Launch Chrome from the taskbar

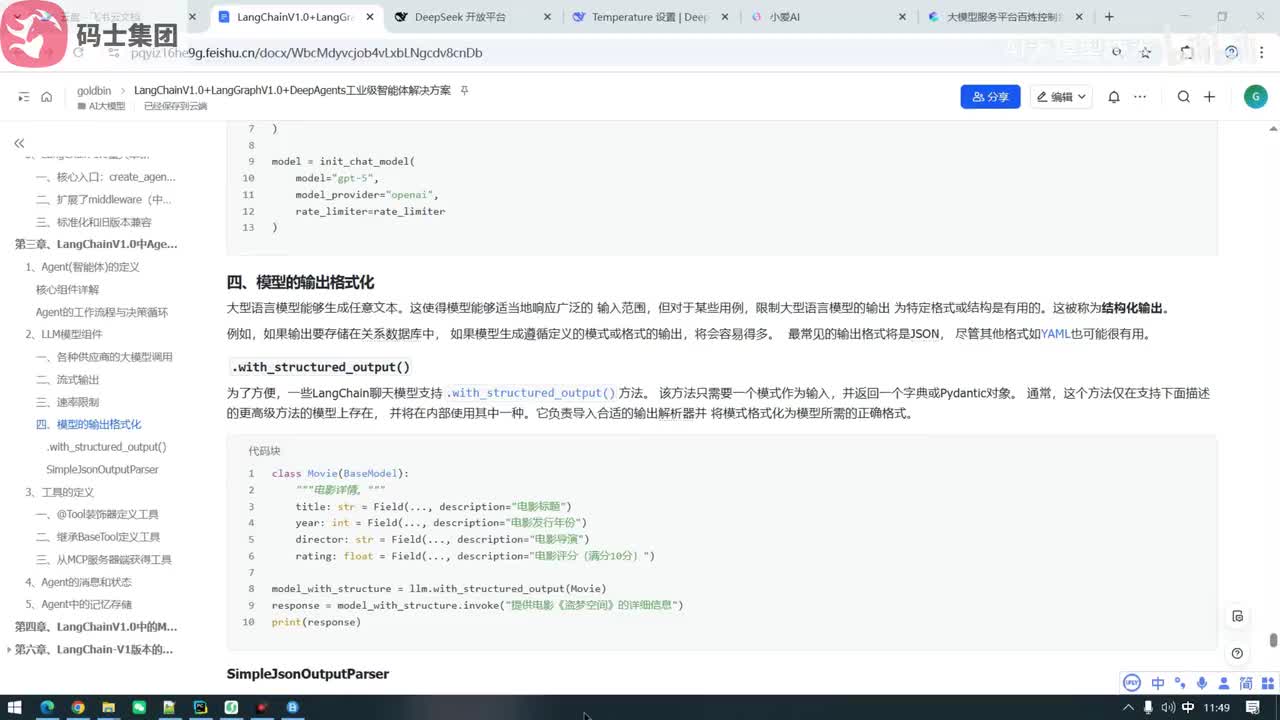pos(78,707)
